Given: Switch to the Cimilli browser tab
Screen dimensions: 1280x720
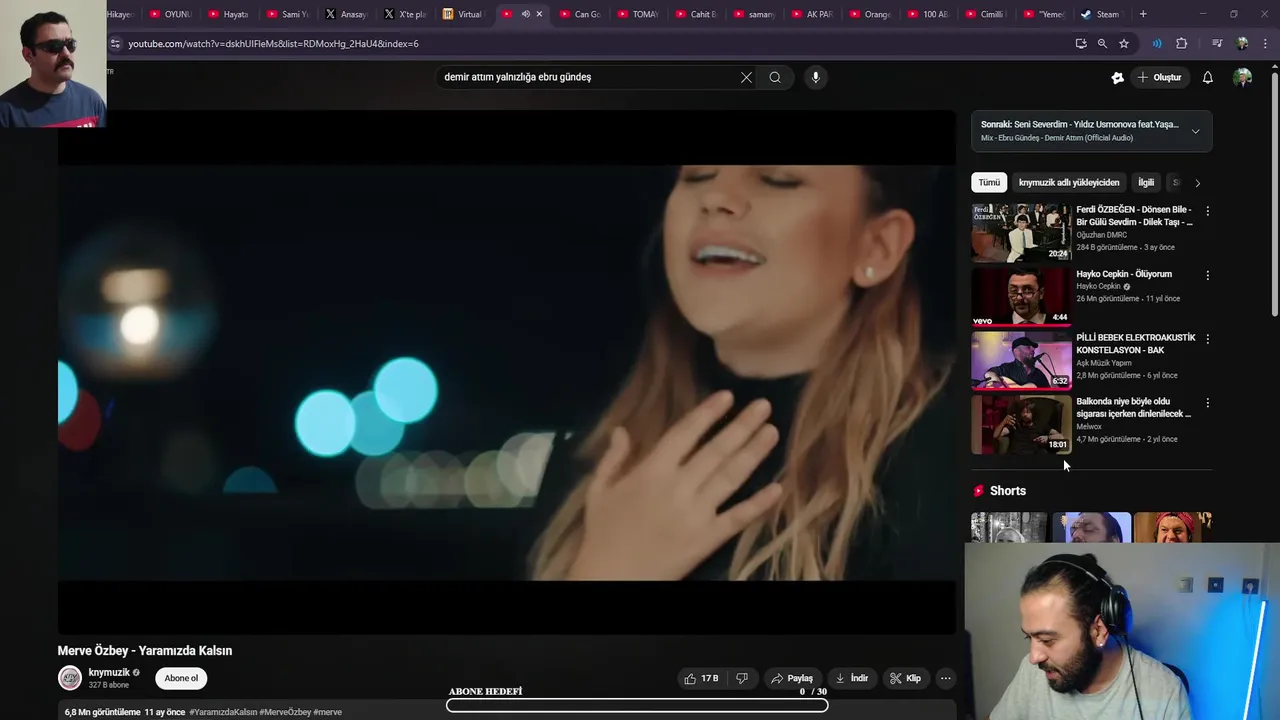Looking at the screenshot, I should (x=985, y=14).
